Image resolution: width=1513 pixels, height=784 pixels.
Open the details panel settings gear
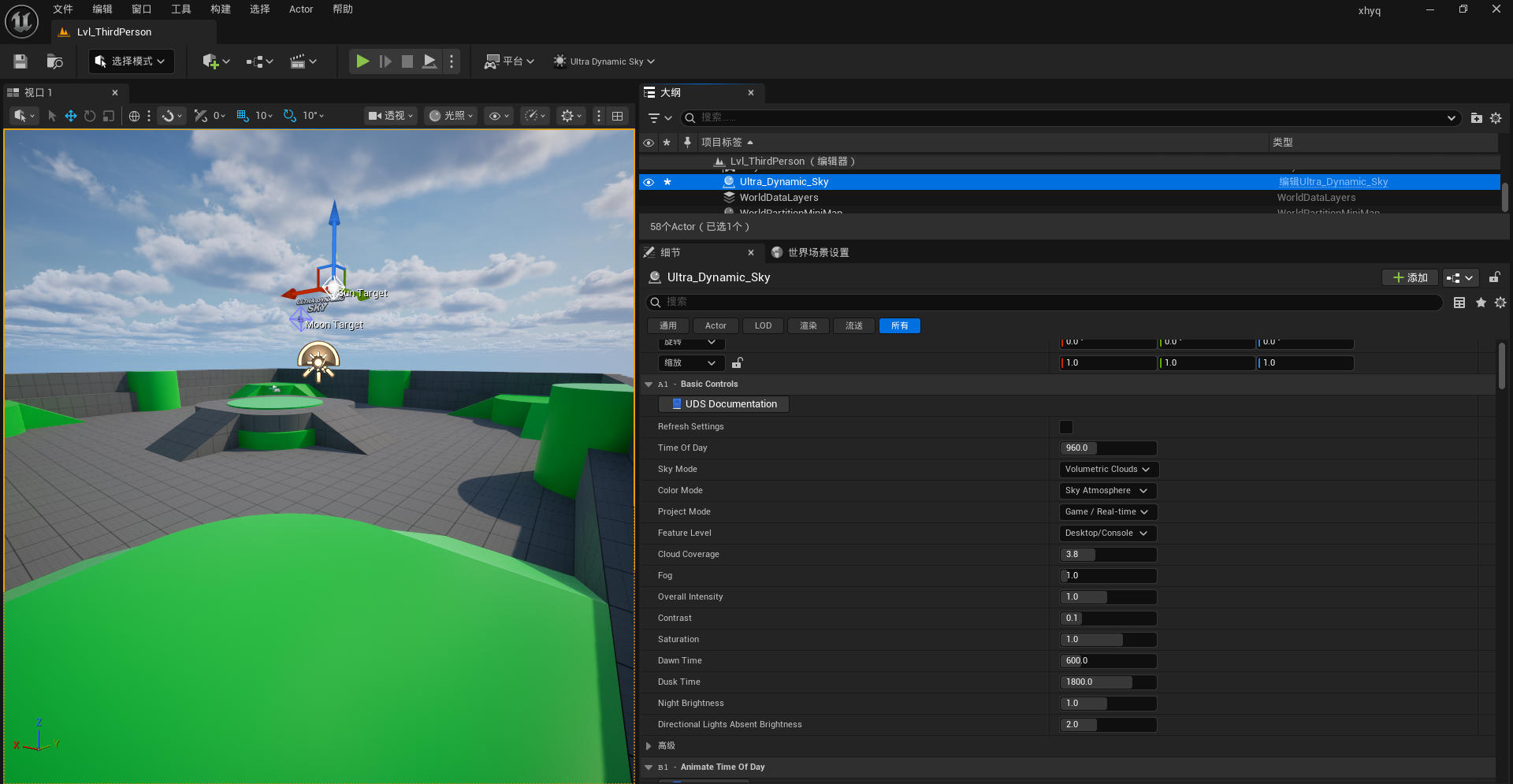[1500, 303]
